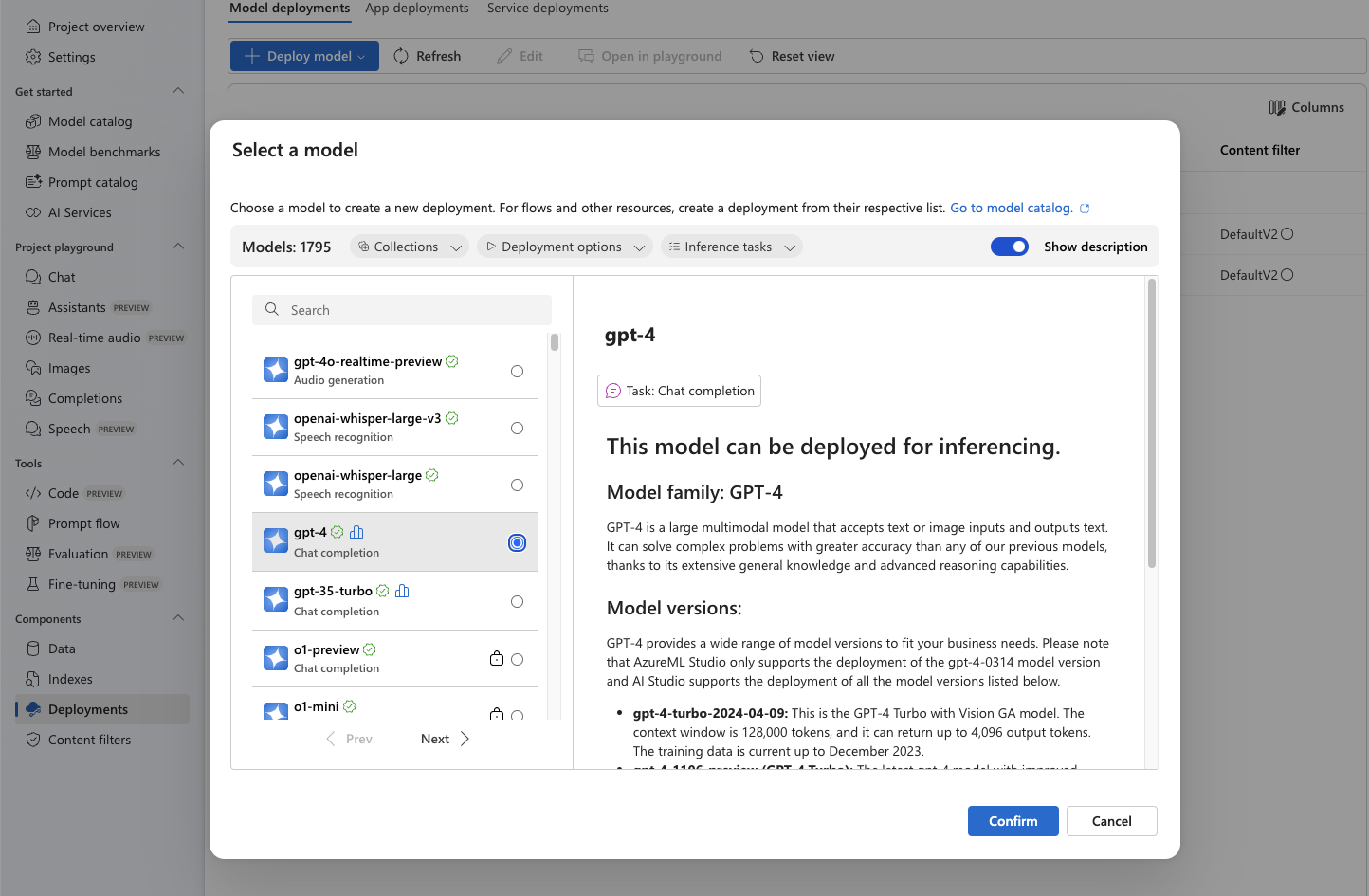
Task: Open the Inference tasks dropdown
Action: tap(731, 246)
